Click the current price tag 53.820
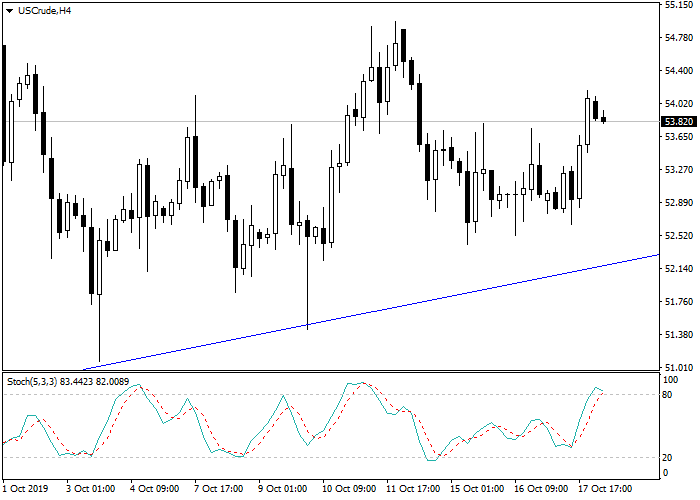Screen dimensions: 700x500 click(679, 121)
